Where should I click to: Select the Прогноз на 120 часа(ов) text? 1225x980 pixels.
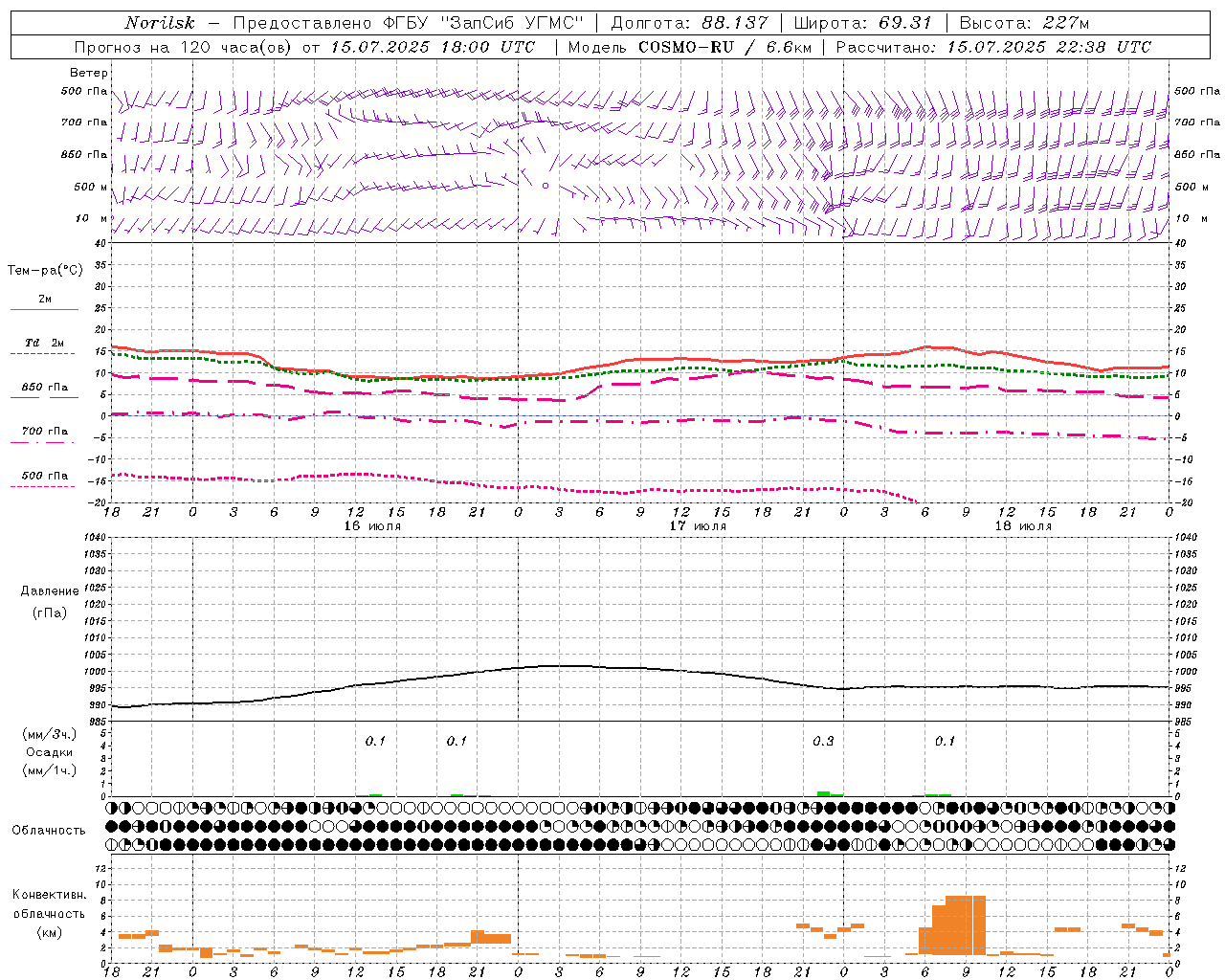click(185, 47)
